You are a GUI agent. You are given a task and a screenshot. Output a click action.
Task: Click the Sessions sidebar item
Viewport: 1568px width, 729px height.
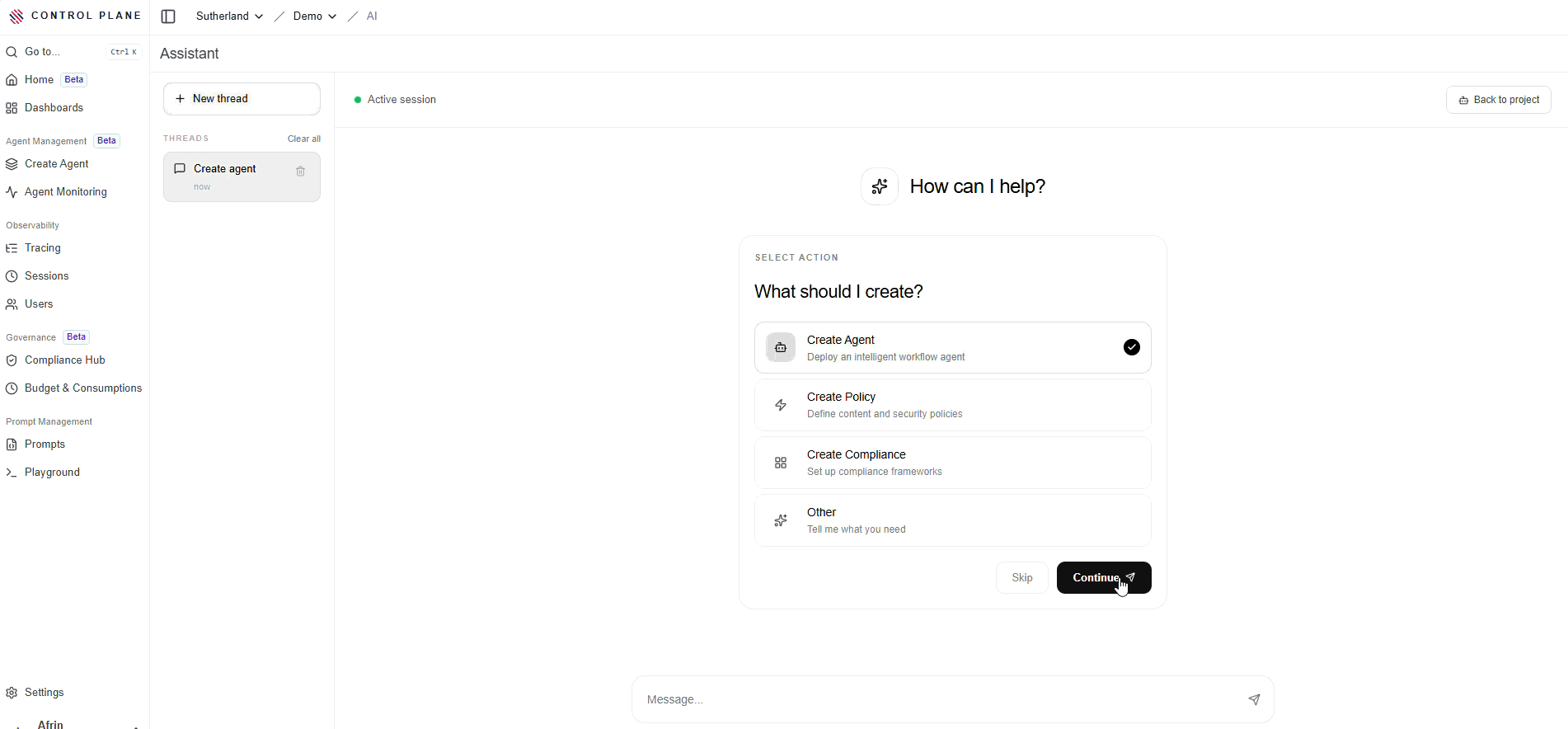pyautogui.click(x=46, y=276)
